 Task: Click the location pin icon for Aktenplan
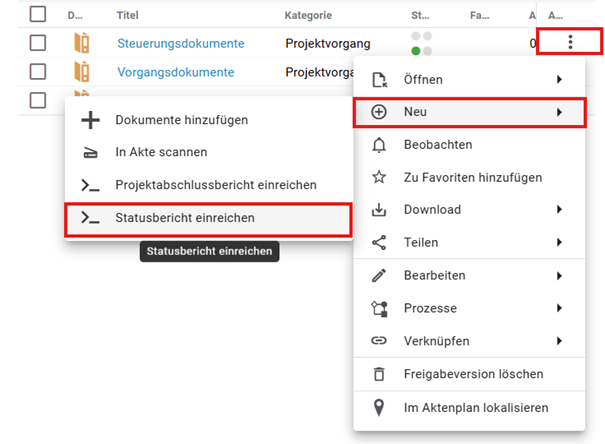click(379, 407)
